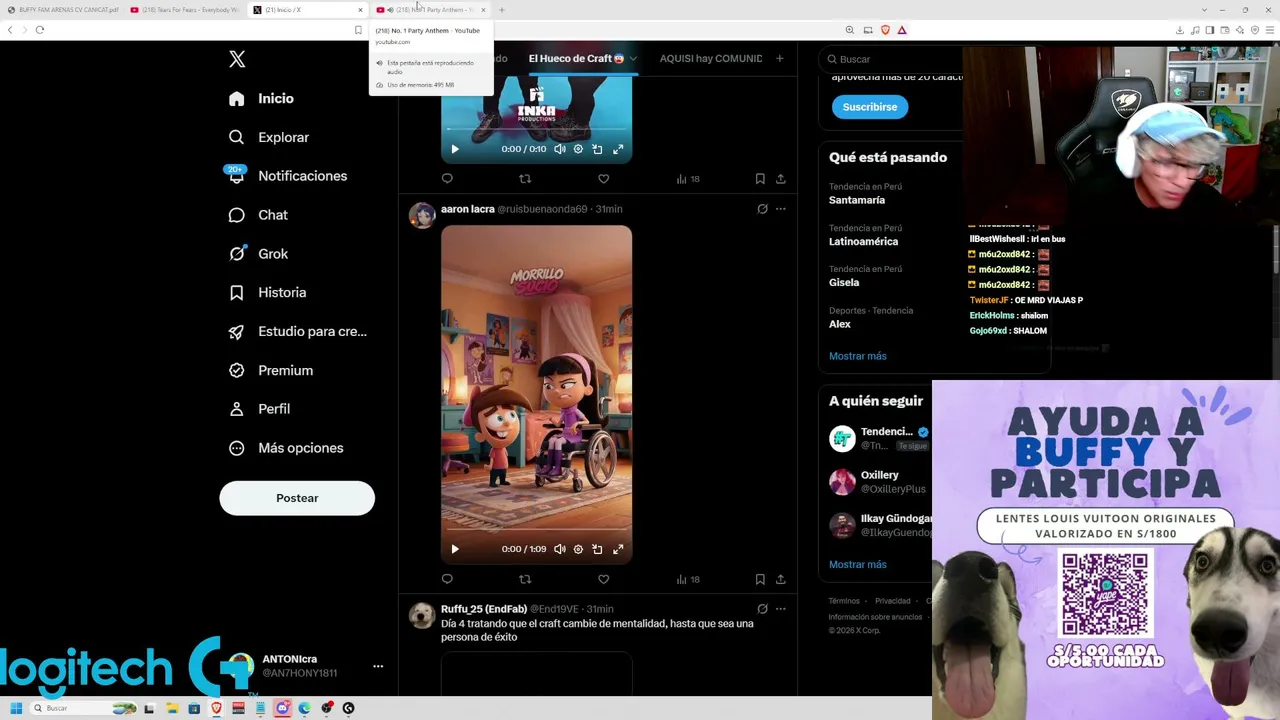This screenshot has height=720, width=1280.
Task: Click the Suscribirse button
Action: [870, 107]
